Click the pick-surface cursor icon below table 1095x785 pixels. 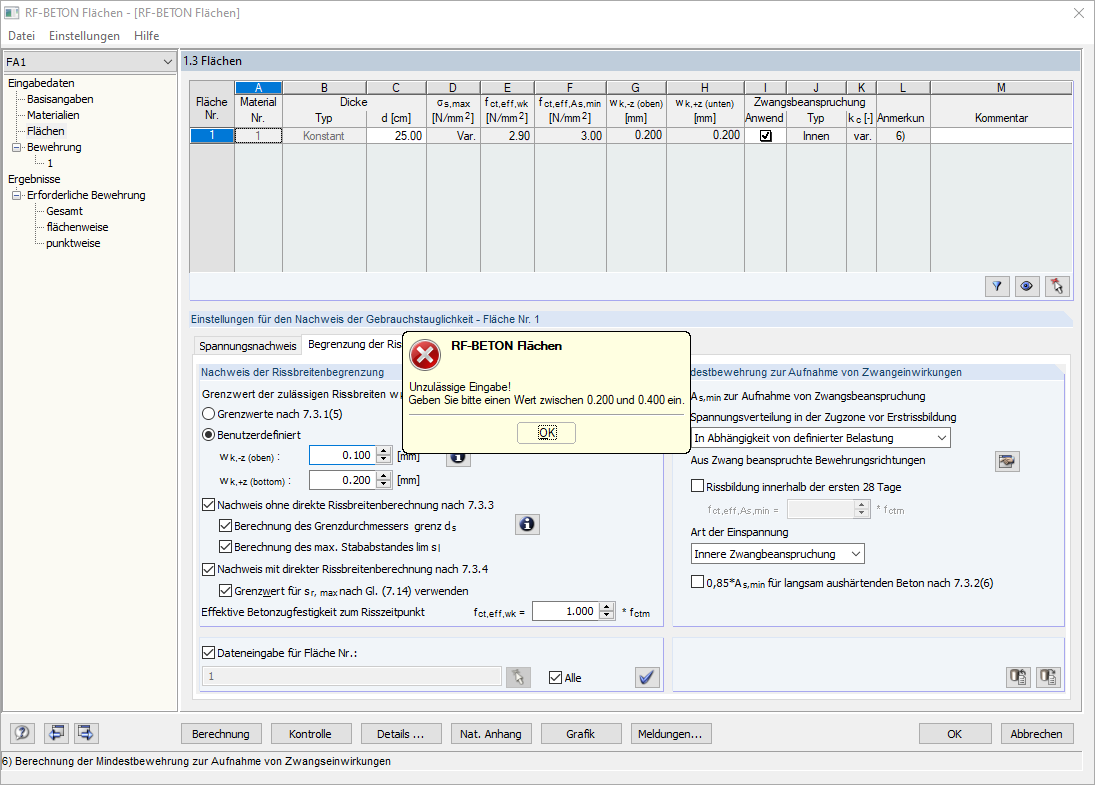tap(1057, 286)
